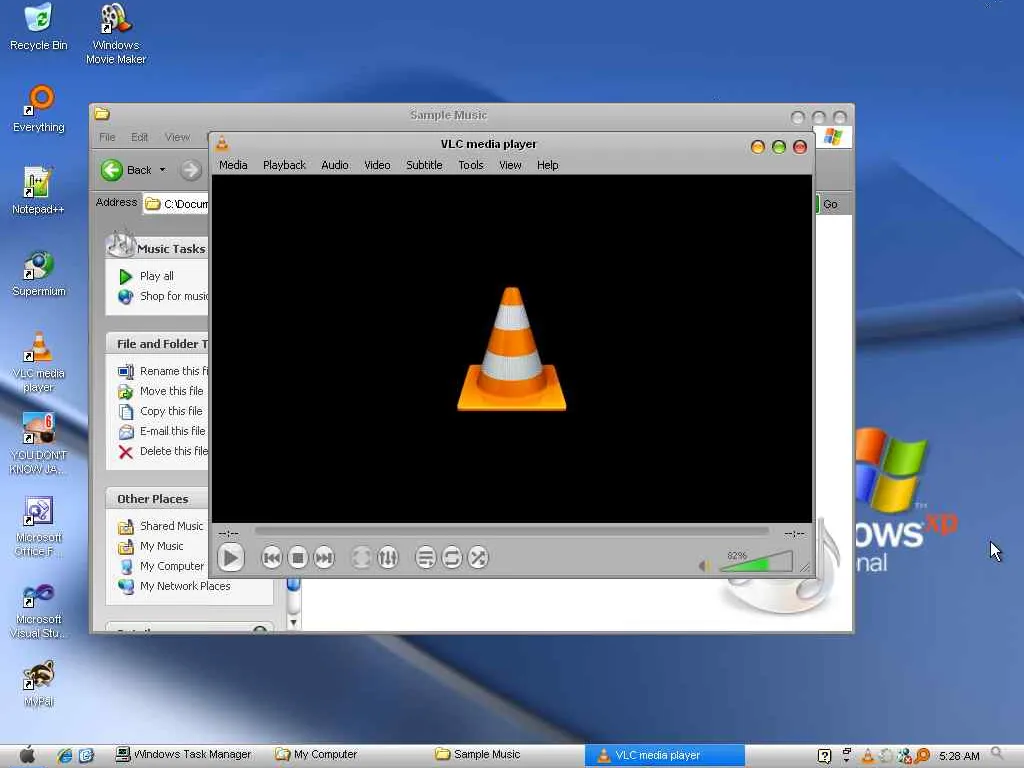Click the Back button in Sample Music
Screen dimensions: 1024x768
127,170
